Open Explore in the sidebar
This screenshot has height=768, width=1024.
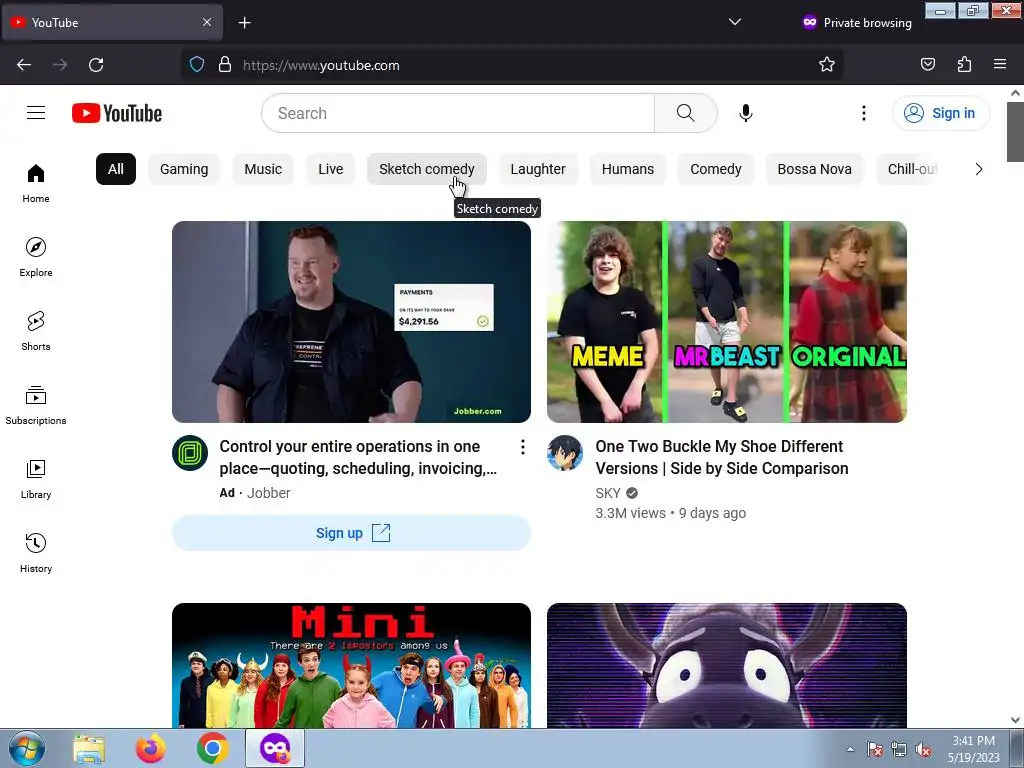(36, 257)
